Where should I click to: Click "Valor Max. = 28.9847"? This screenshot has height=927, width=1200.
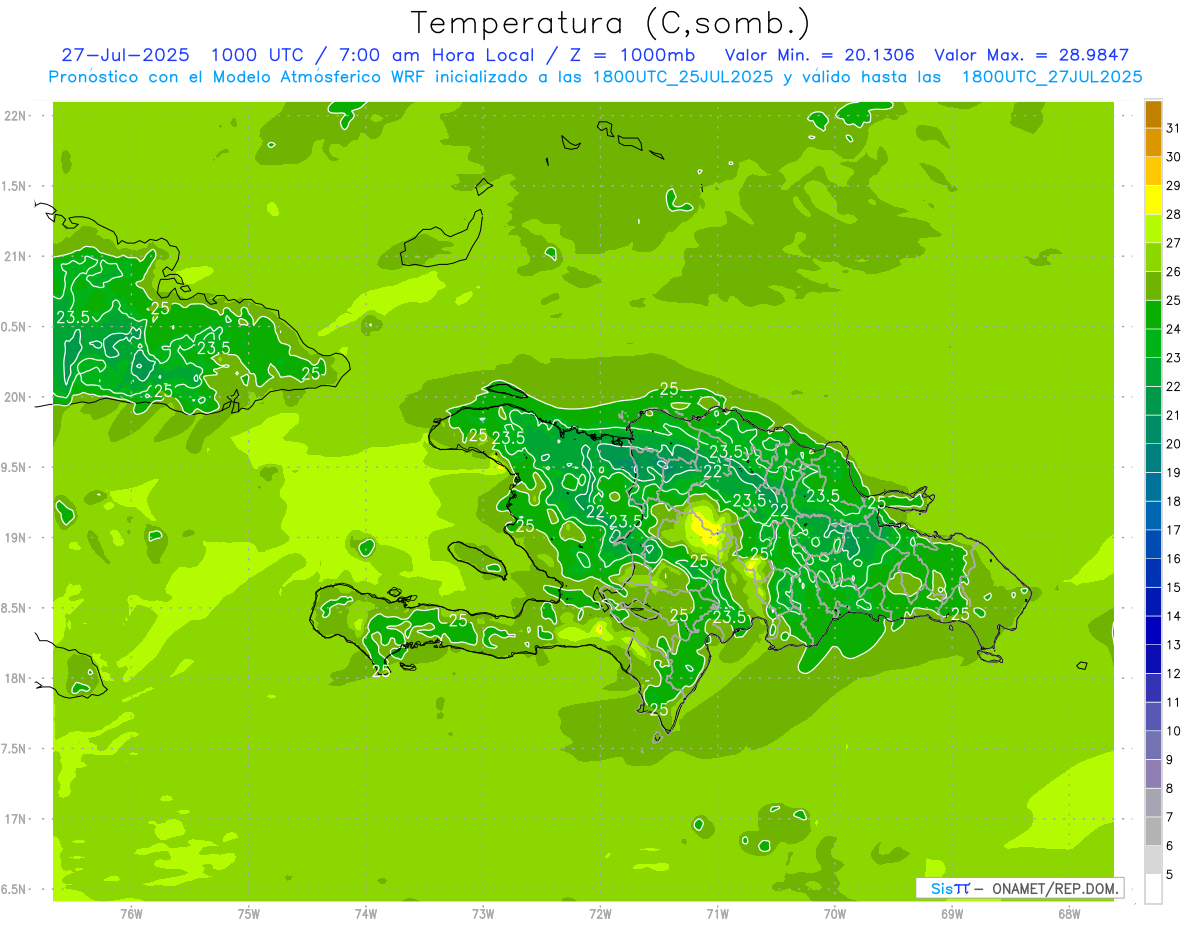pos(1031,55)
